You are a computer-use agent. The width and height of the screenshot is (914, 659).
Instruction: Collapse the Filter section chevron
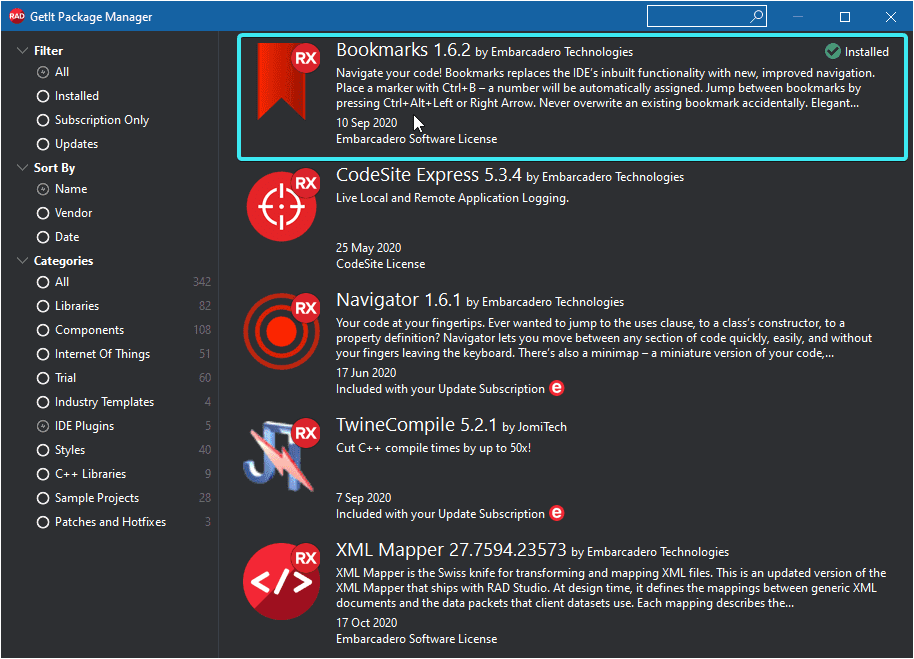pyautogui.click(x=23, y=51)
